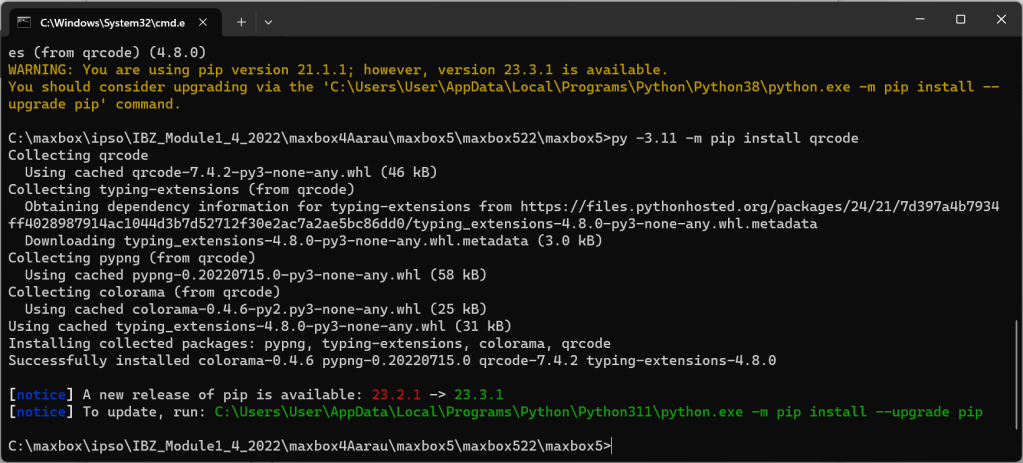Viewport: 1023px width, 463px height.
Task: Click the yellow pip version WARNING text
Action: (337, 70)
